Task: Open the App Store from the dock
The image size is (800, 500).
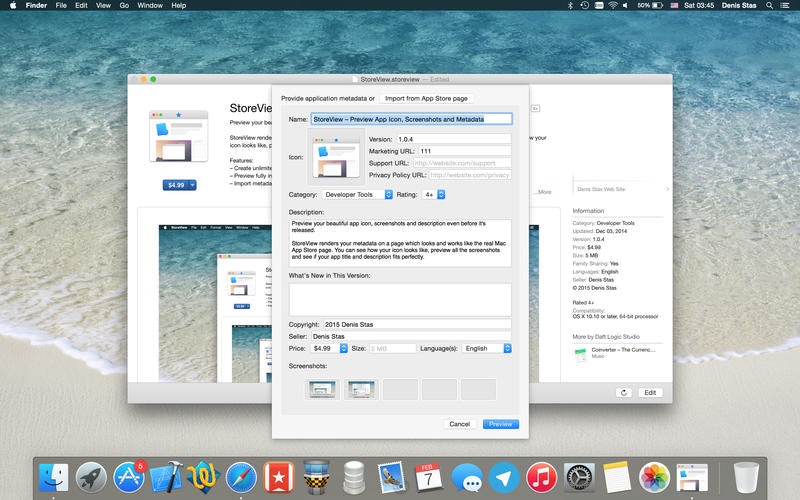Action: pos(128,475)
